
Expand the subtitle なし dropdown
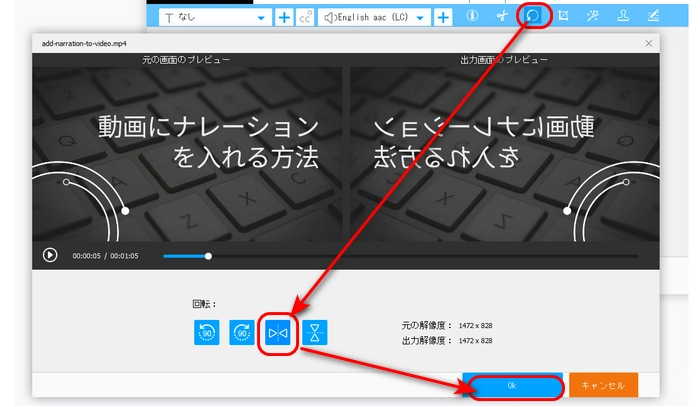click(x=261, y=18)
